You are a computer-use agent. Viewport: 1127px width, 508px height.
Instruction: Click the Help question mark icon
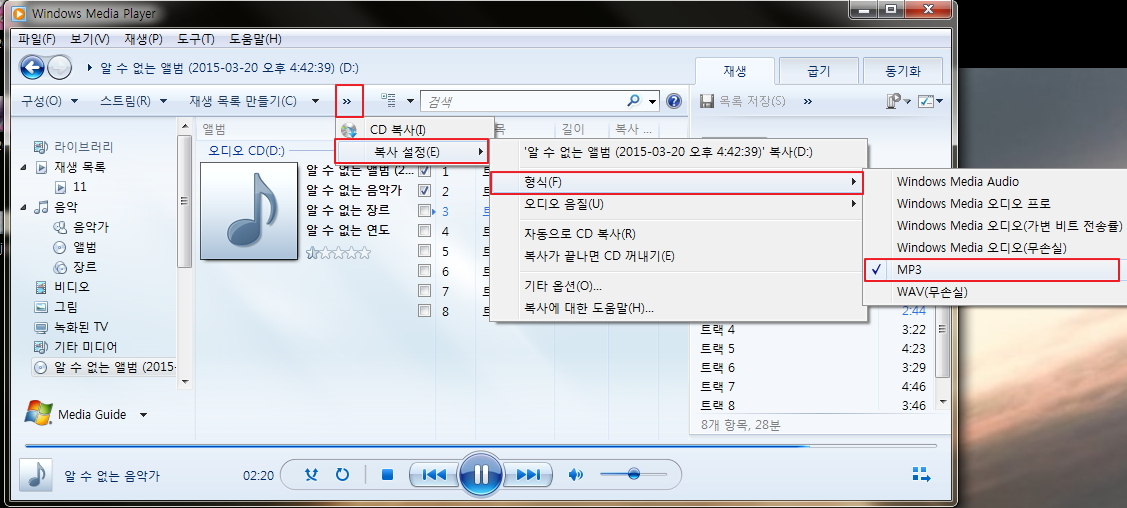[673, 101]
